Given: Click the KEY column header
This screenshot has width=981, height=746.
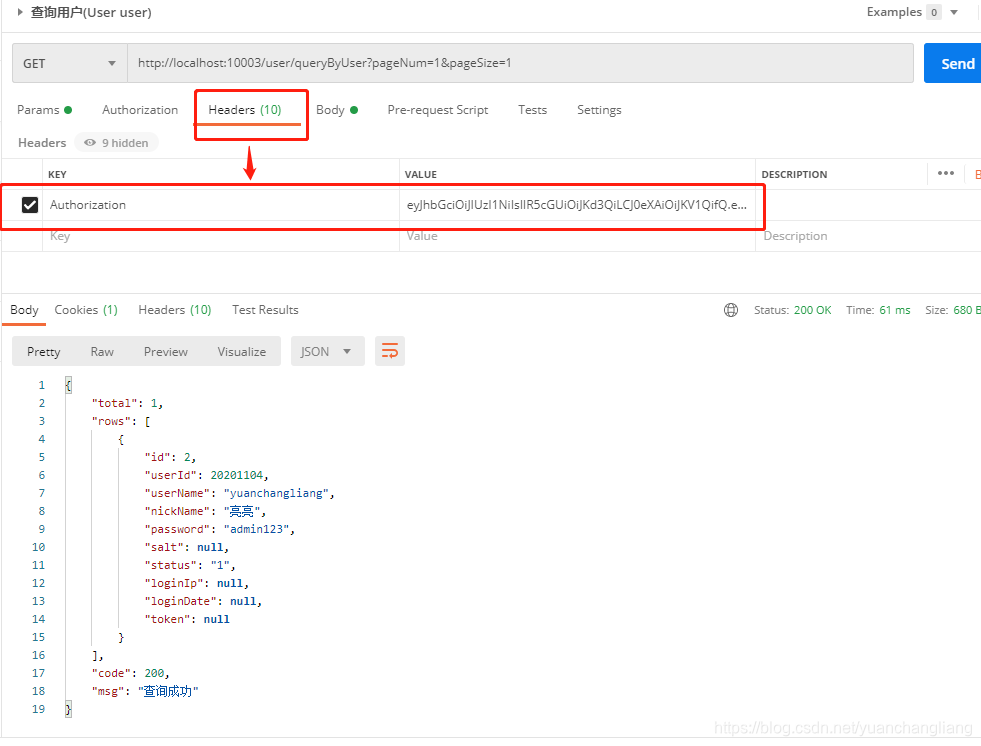Looking at the screenshot, I should click(x=57, y=175).
